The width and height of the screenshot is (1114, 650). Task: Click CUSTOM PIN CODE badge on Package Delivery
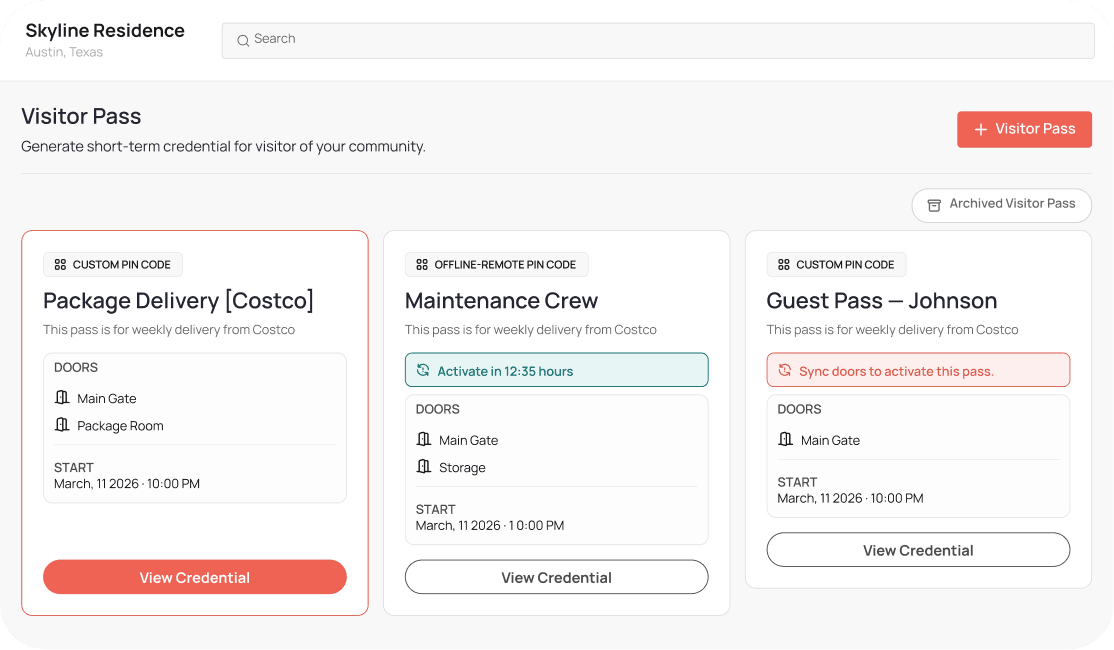pos(113,264)
